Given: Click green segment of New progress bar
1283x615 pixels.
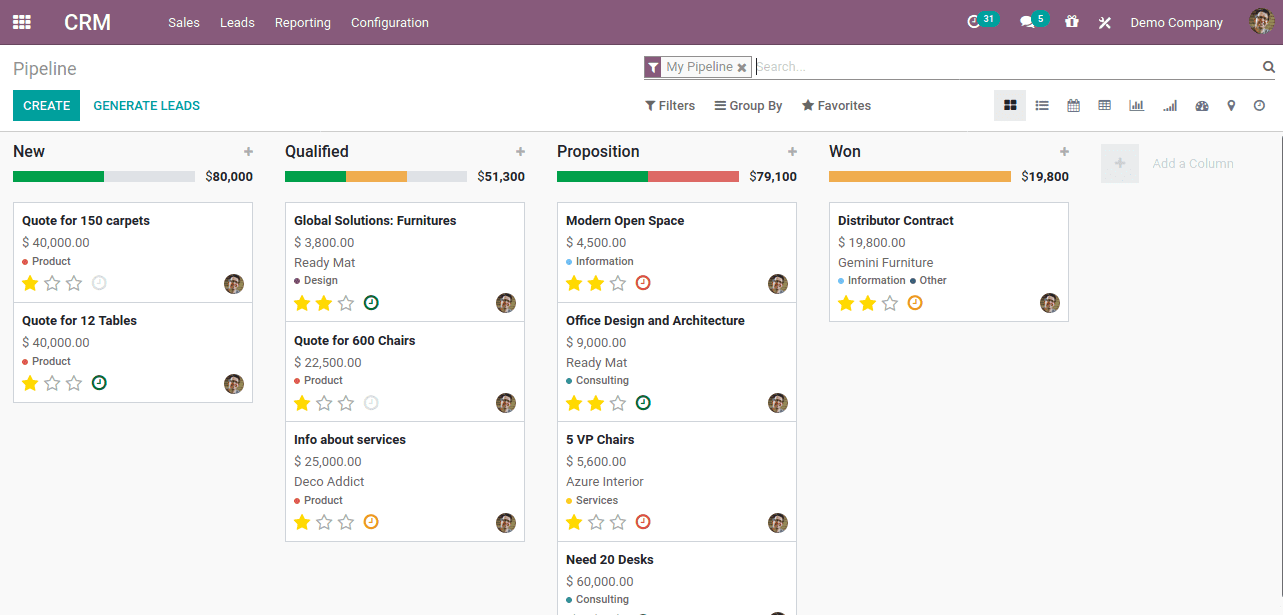Looking at the screenshot, I should (58, 176).
